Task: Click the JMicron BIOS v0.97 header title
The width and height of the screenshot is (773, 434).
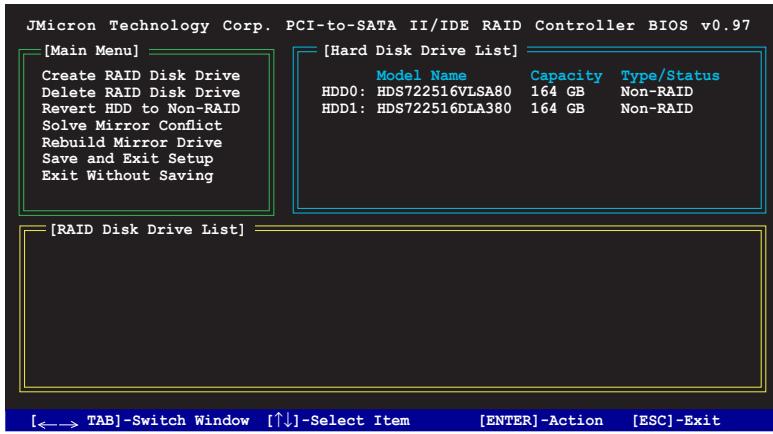Action: 388,26
